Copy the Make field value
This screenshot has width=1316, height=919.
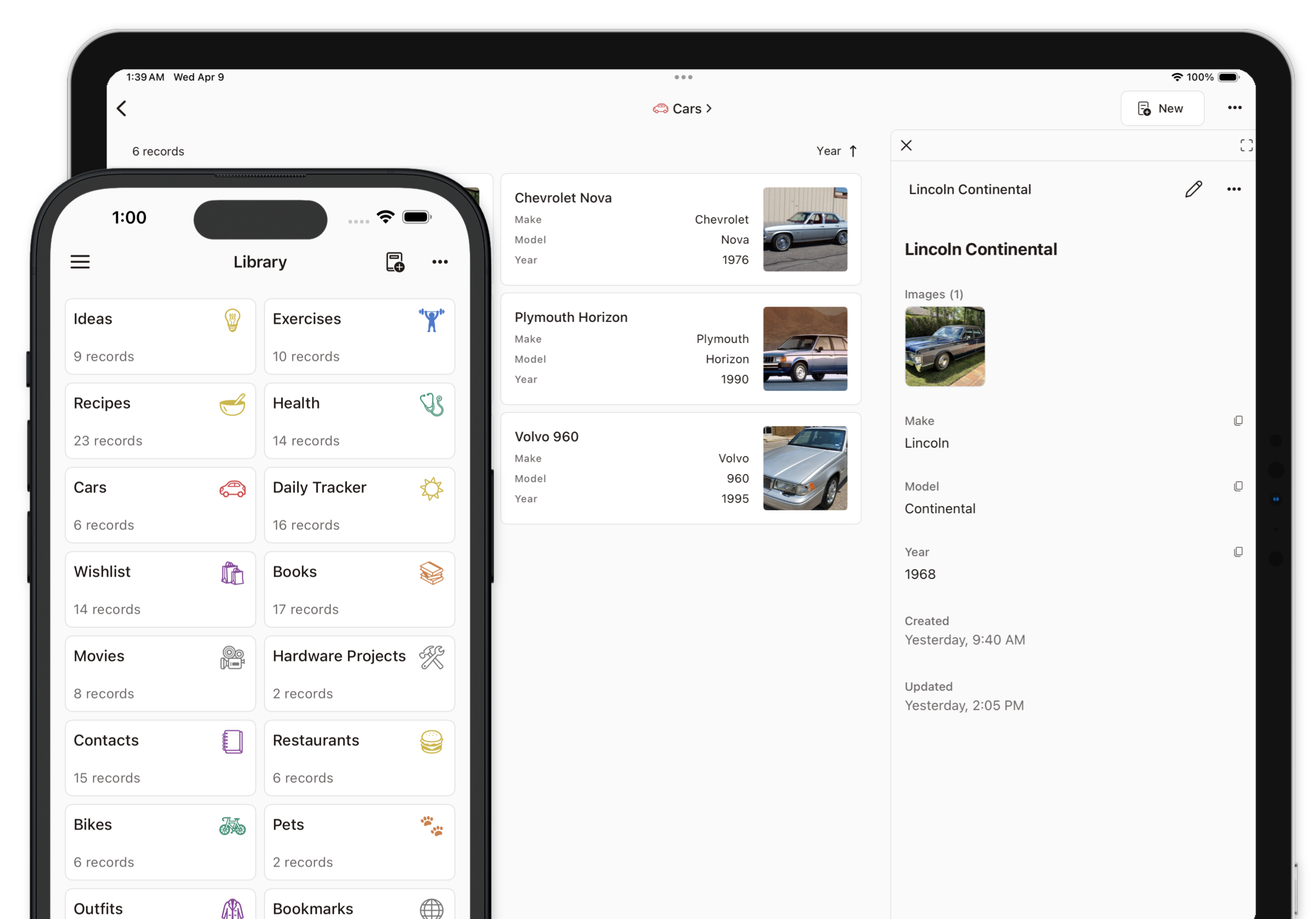pyautogui.click(x=1238, y=421)
